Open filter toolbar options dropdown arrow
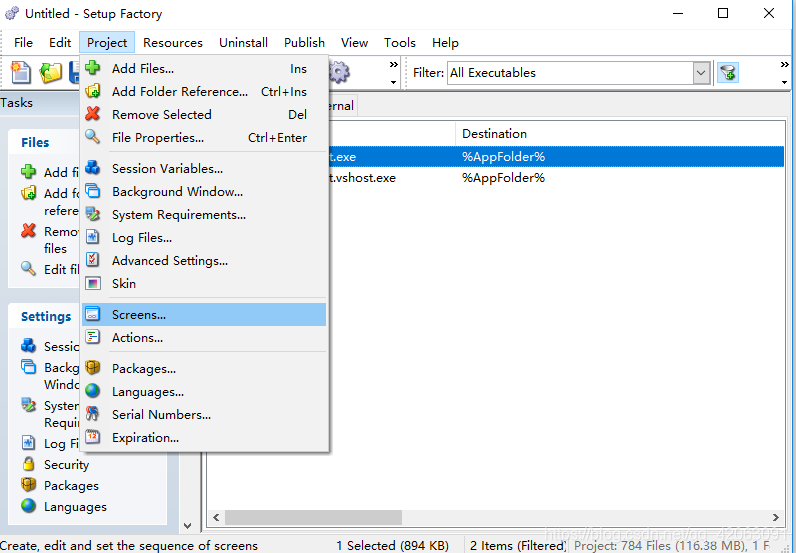796x553 pixels. (784, 82)
